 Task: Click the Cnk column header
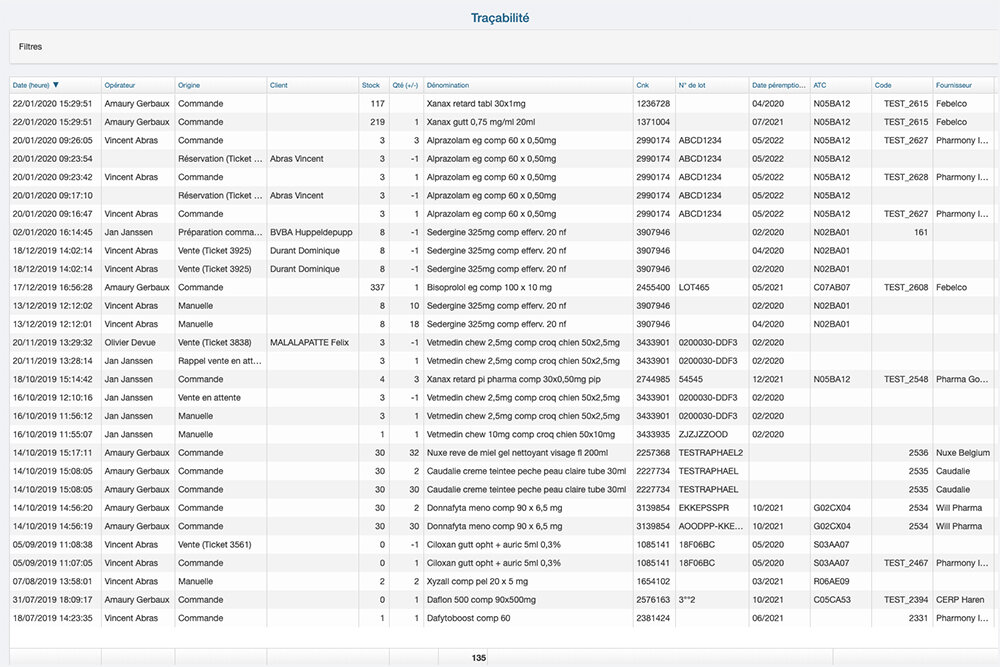[x=642, y=85]
